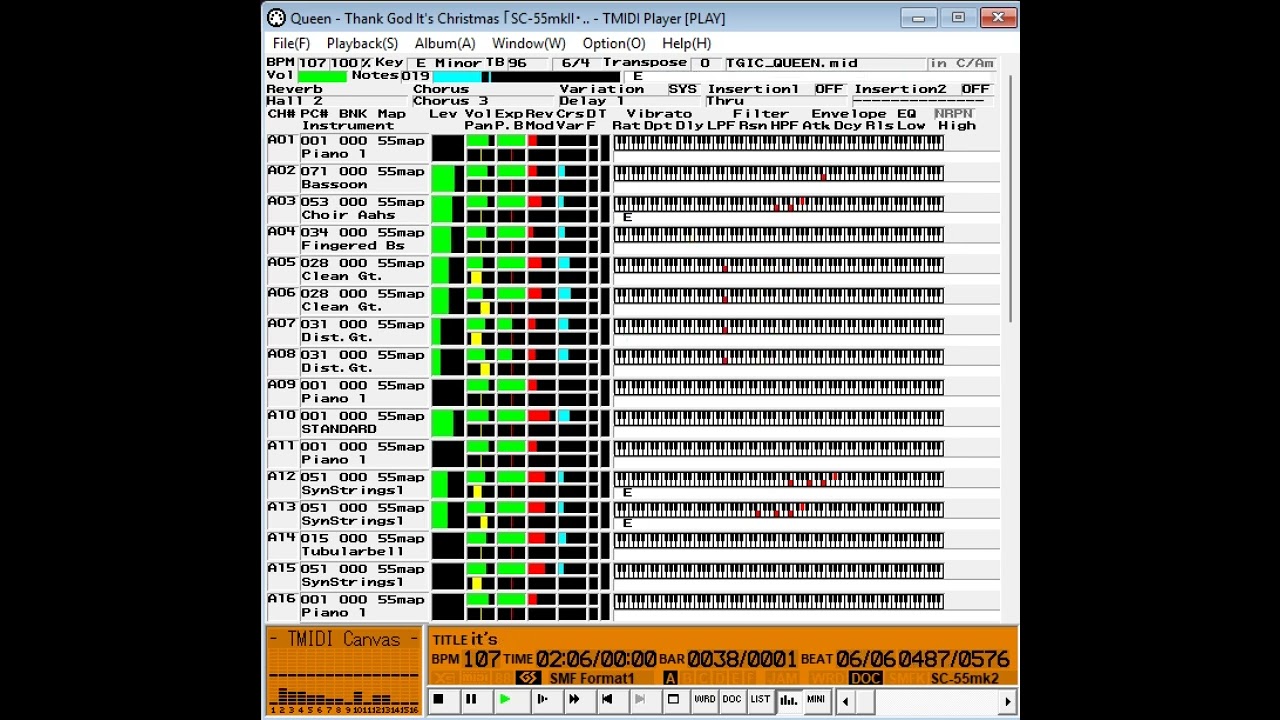Toggle the Insertion2 OFF switch
This screenshot has width=1280, height=720.
click(975, 89)
